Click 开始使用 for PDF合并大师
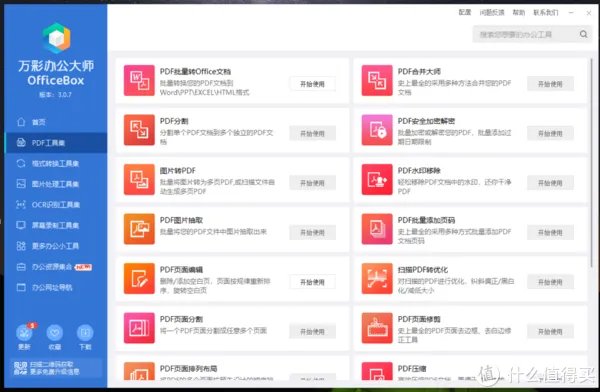 point(550,84)
